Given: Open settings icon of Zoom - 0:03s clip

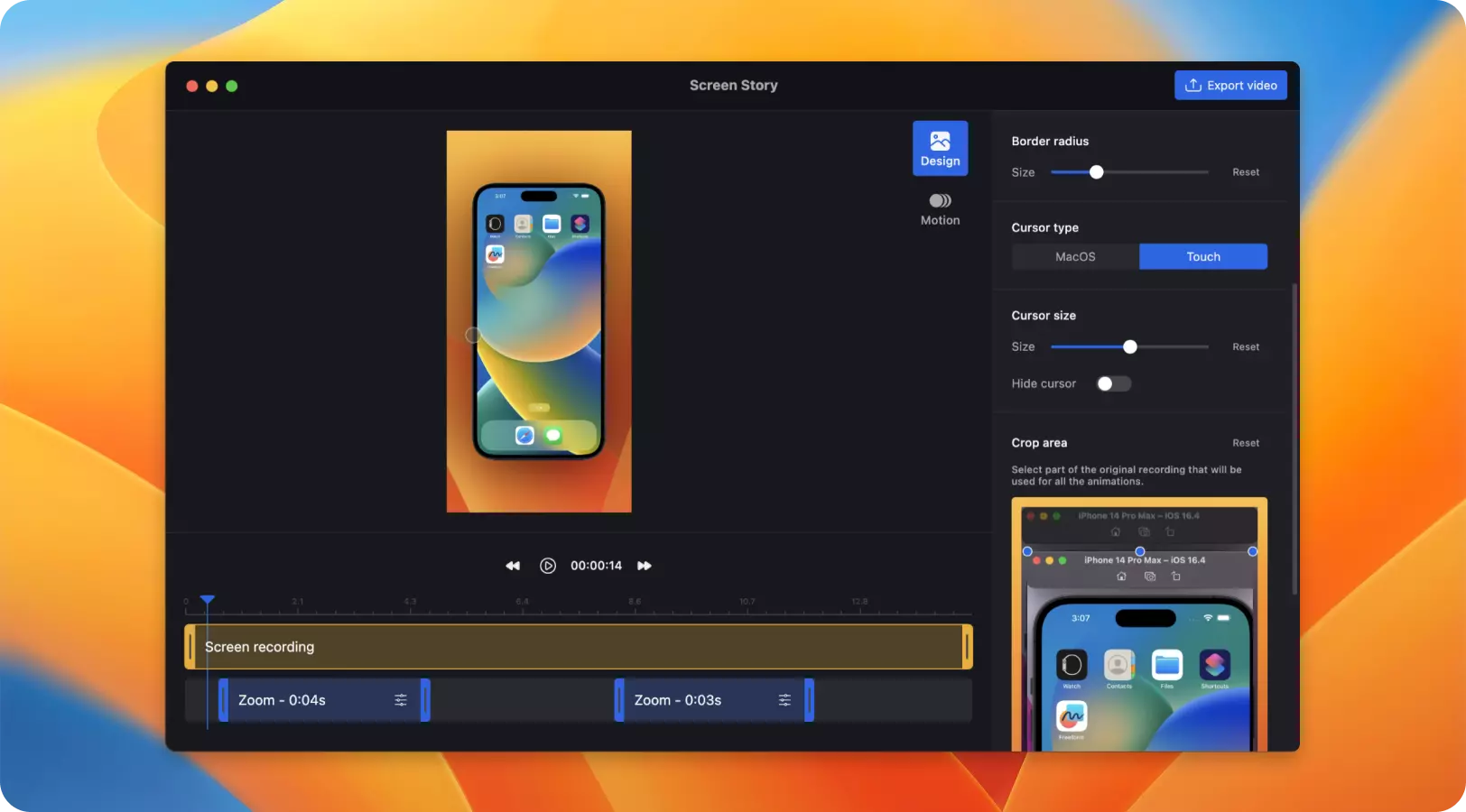Looking at the screenshot, I should [784, 700].
